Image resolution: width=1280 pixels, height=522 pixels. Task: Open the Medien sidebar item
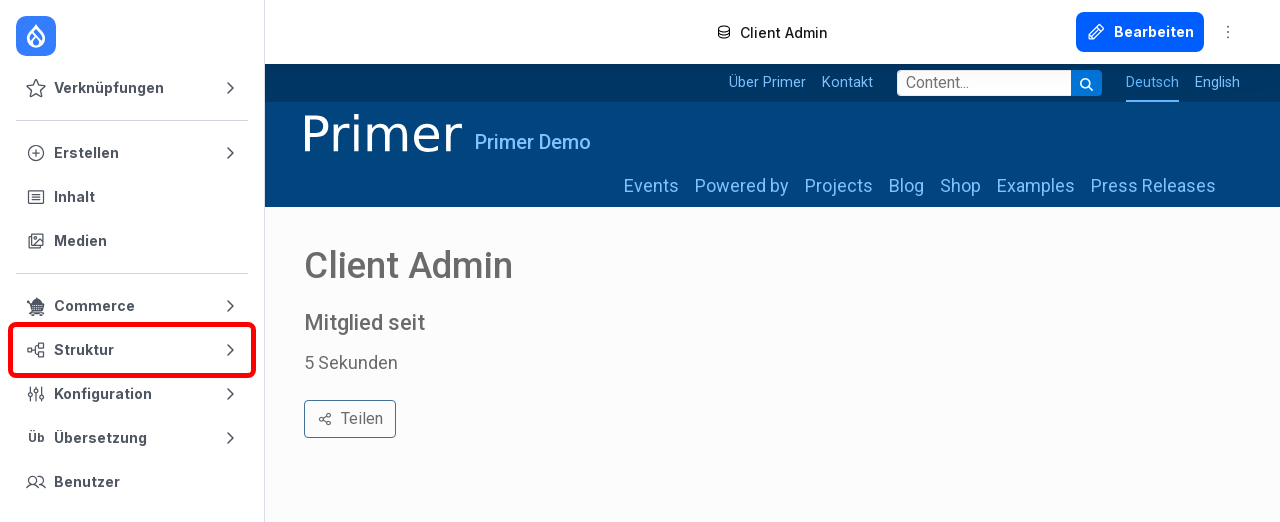(132, 241)
